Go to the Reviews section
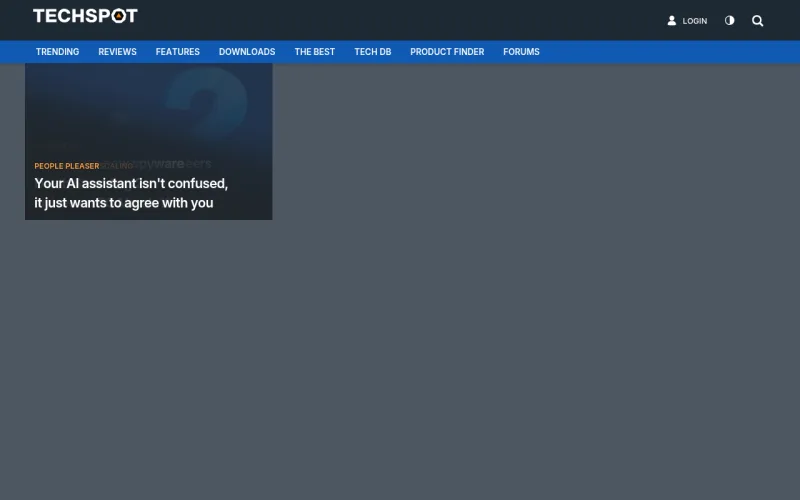800x500 pixels. click(117, 52)
